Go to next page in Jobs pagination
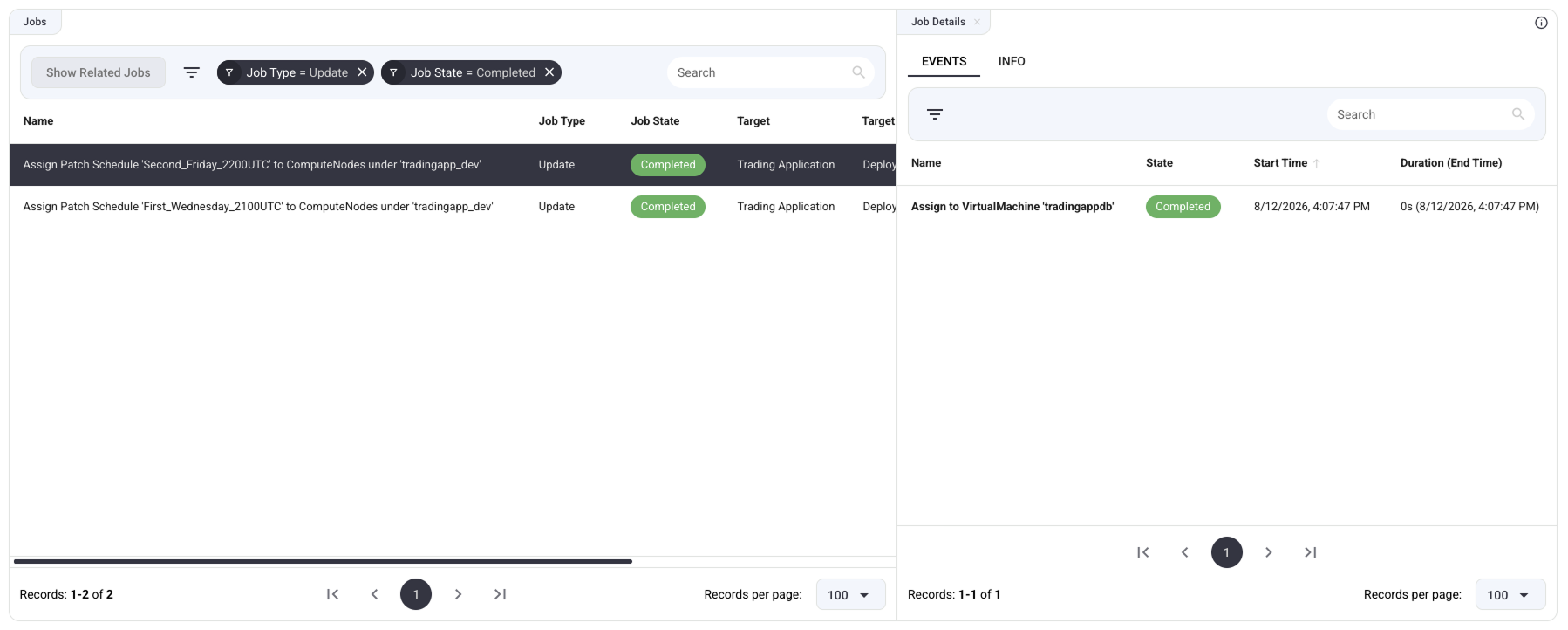The width and height of the screenshot is (1568, 630). tap(458, 594)
